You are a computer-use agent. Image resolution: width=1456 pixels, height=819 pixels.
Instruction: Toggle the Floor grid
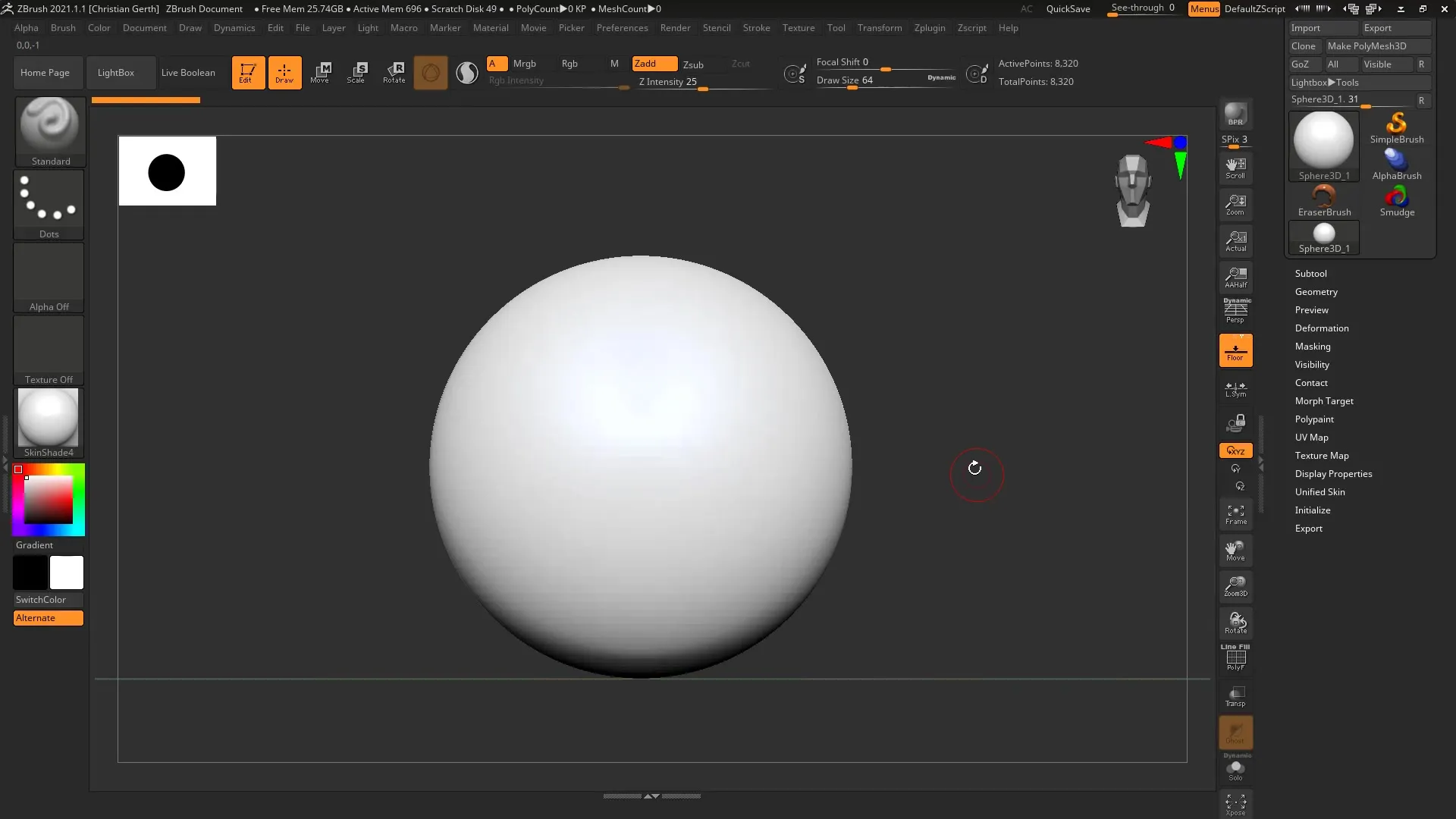[1235, 350]
